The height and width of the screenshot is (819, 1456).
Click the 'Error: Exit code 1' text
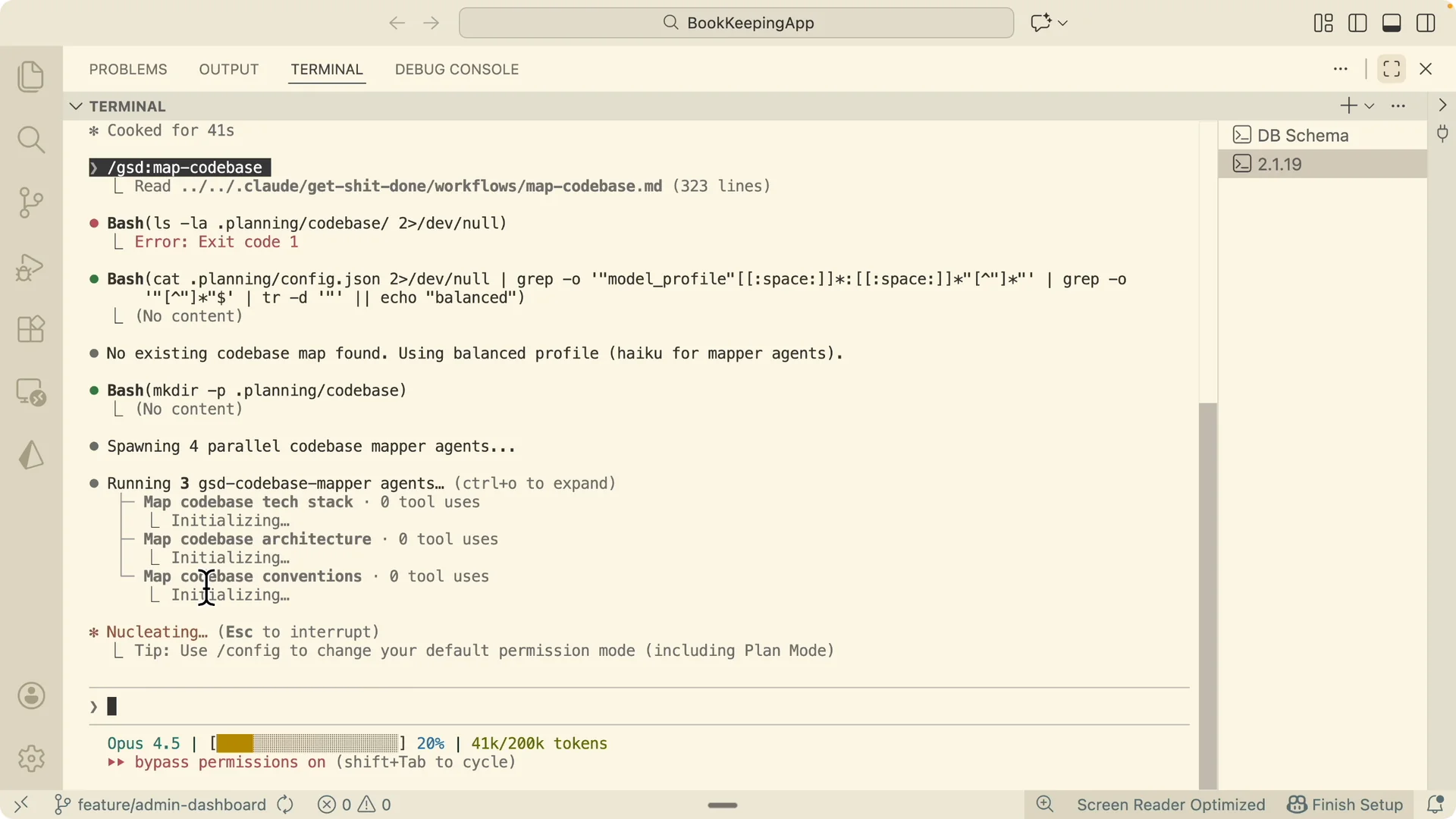point(216,242)
